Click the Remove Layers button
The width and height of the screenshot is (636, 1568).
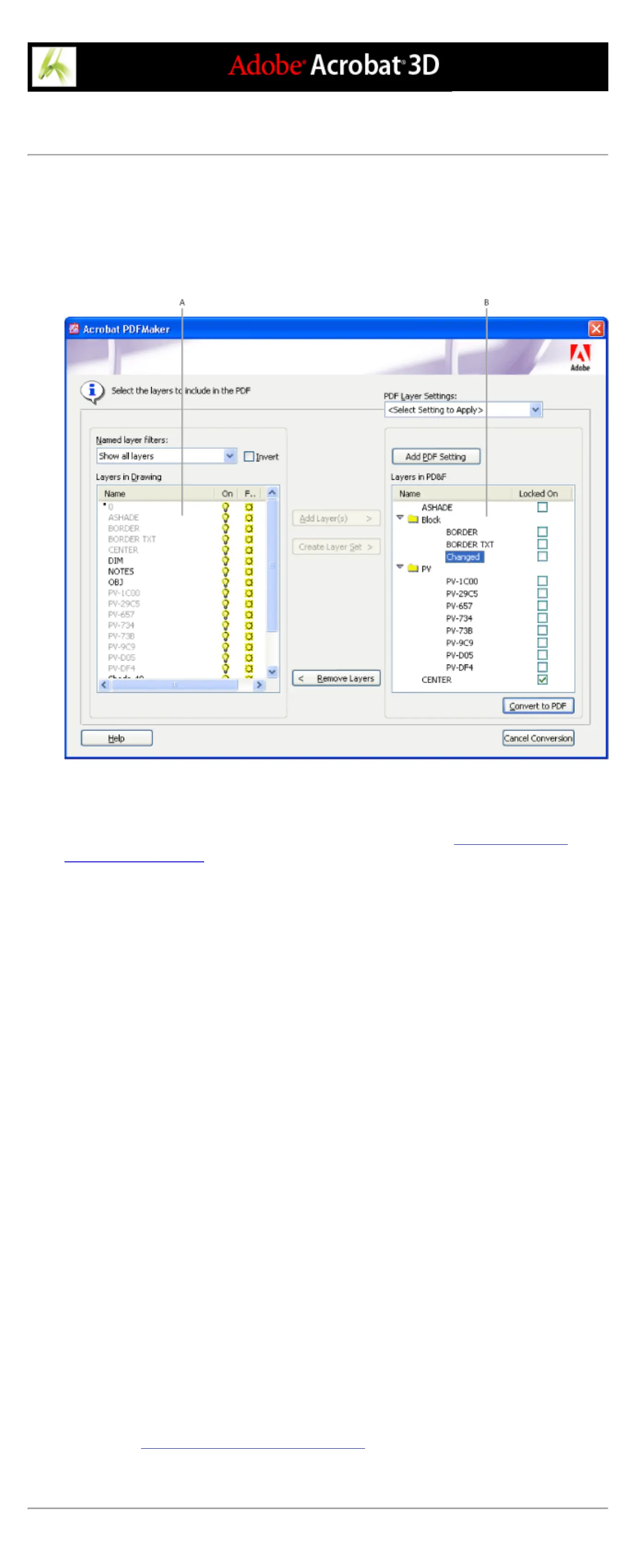pyautogui.click(x=336, y=678)
